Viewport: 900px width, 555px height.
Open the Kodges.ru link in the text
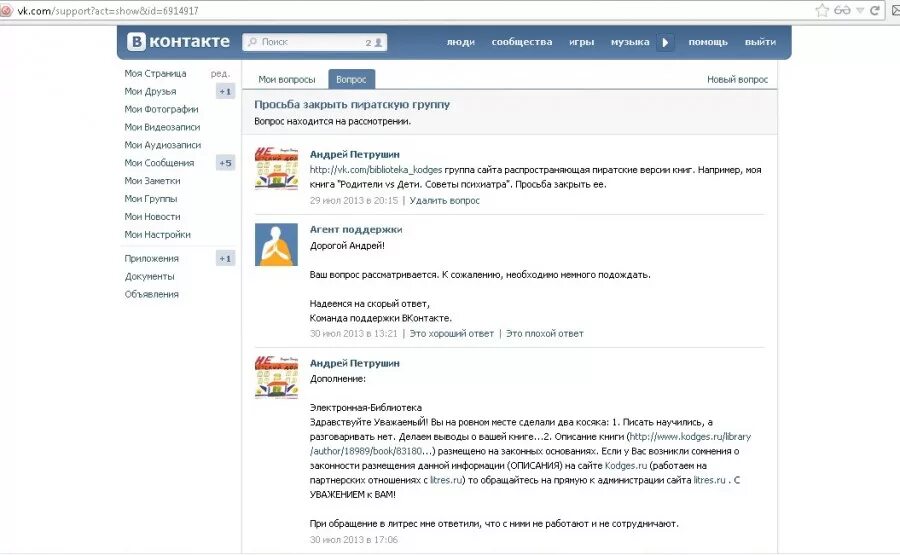626,465
